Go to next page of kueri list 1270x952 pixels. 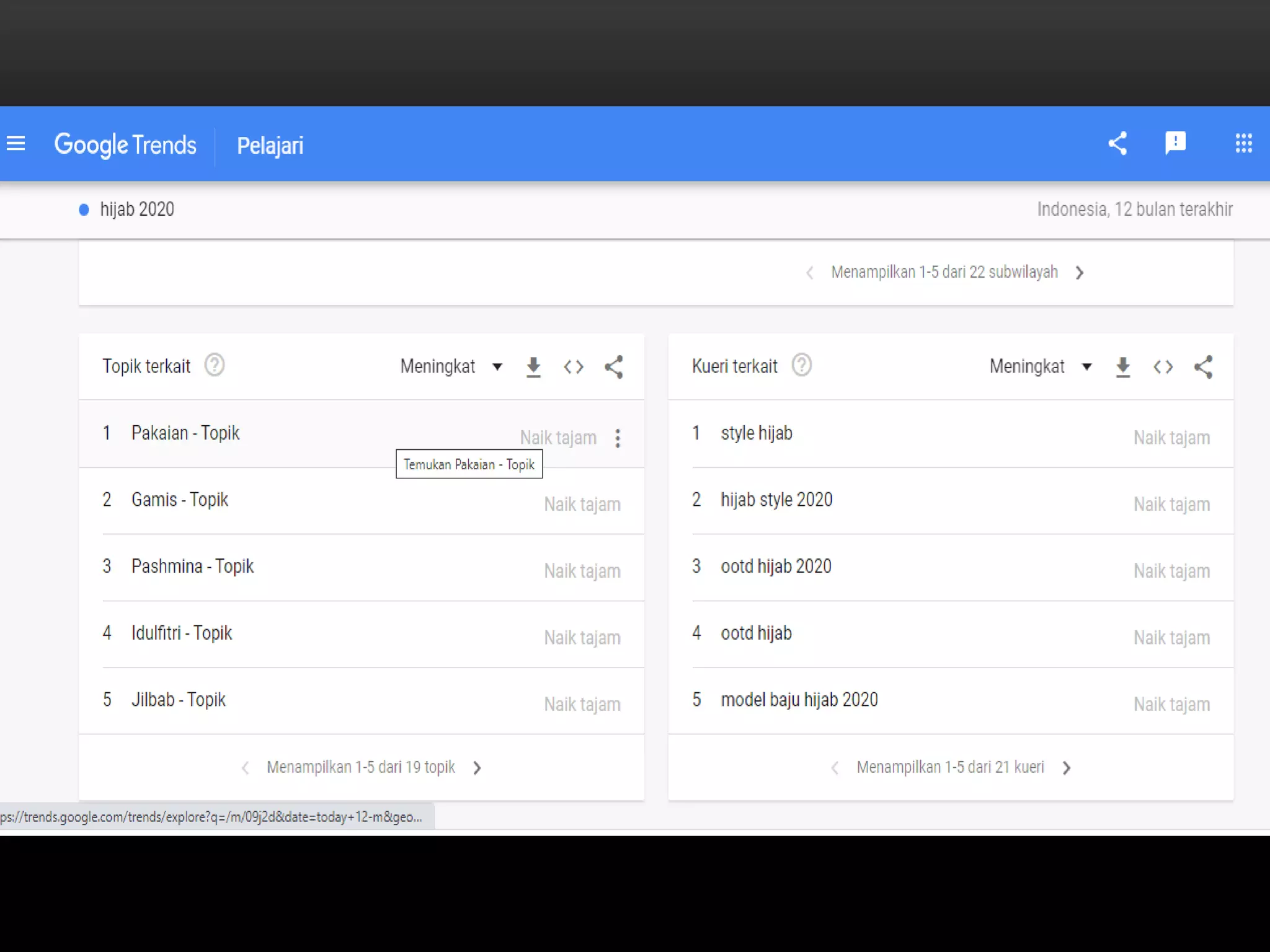tap(1067, 768)
